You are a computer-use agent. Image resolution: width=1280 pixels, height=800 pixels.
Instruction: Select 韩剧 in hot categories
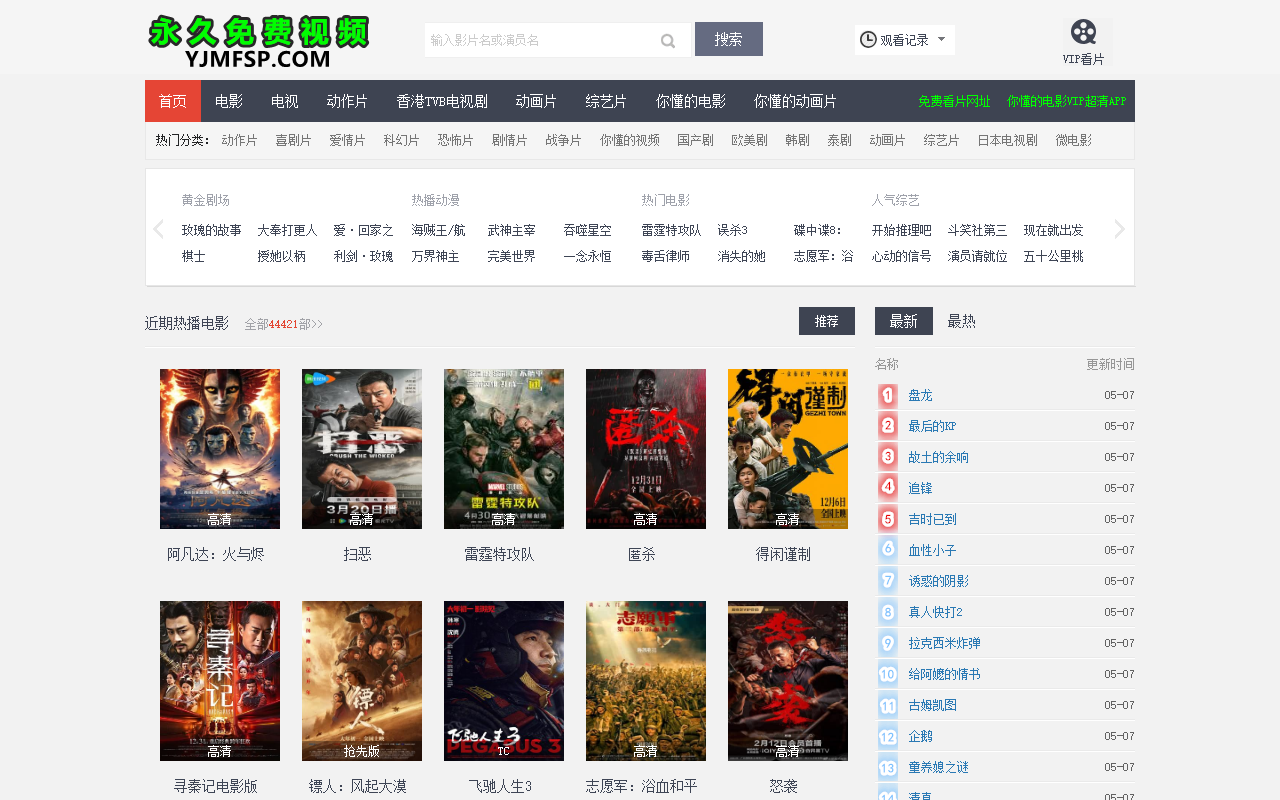coord(798,140)
